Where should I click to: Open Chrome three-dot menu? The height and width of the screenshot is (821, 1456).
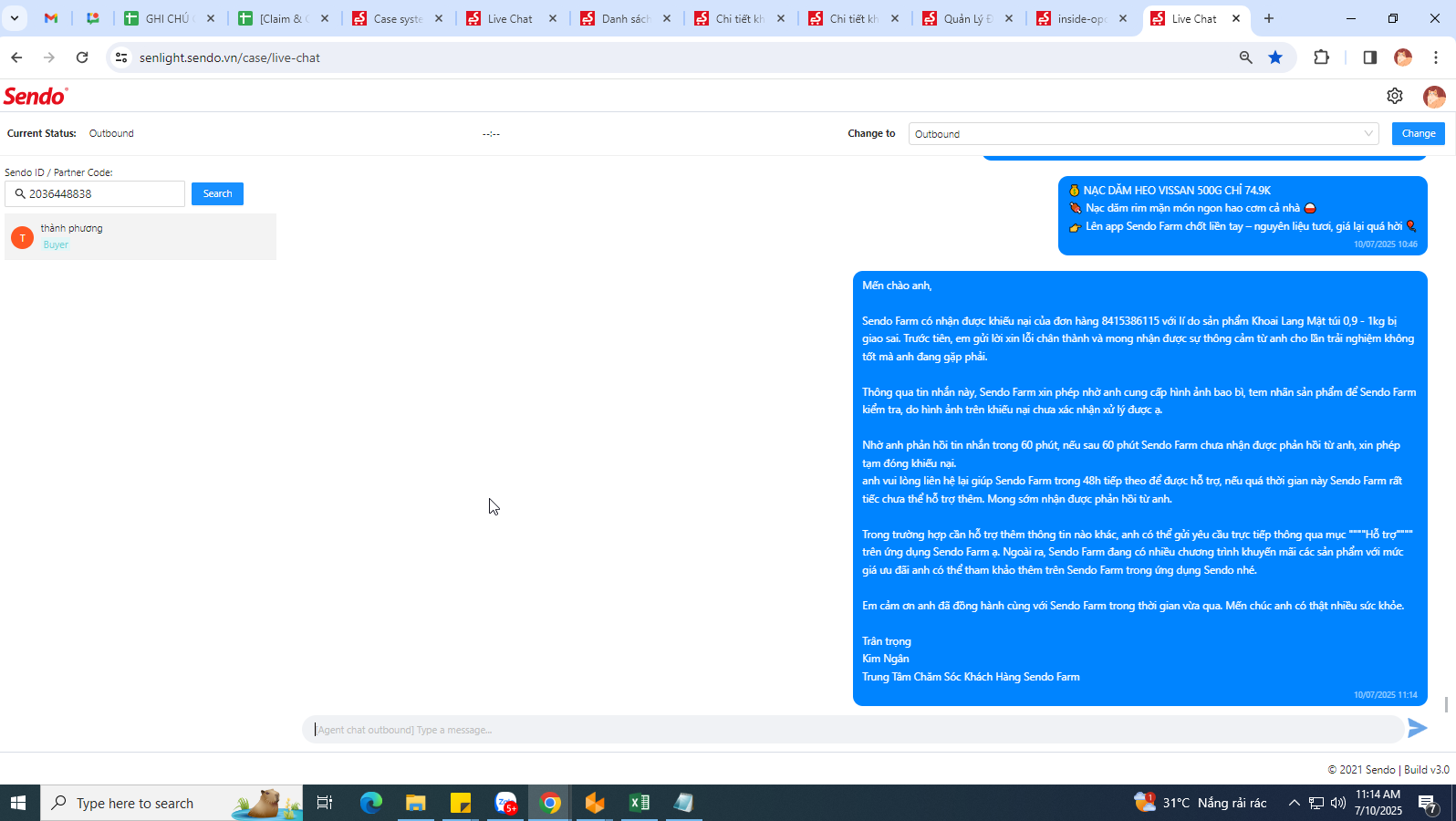1436,57
